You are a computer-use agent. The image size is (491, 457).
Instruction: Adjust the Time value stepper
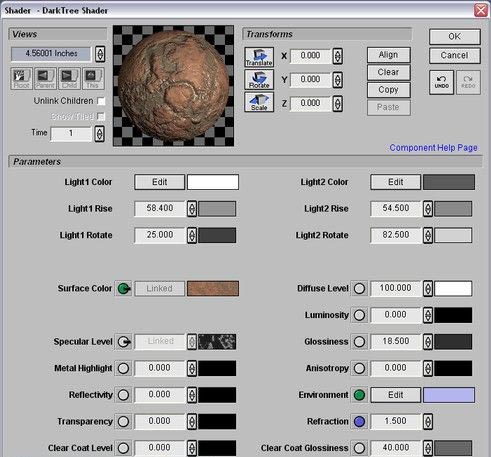click(99, 134)
